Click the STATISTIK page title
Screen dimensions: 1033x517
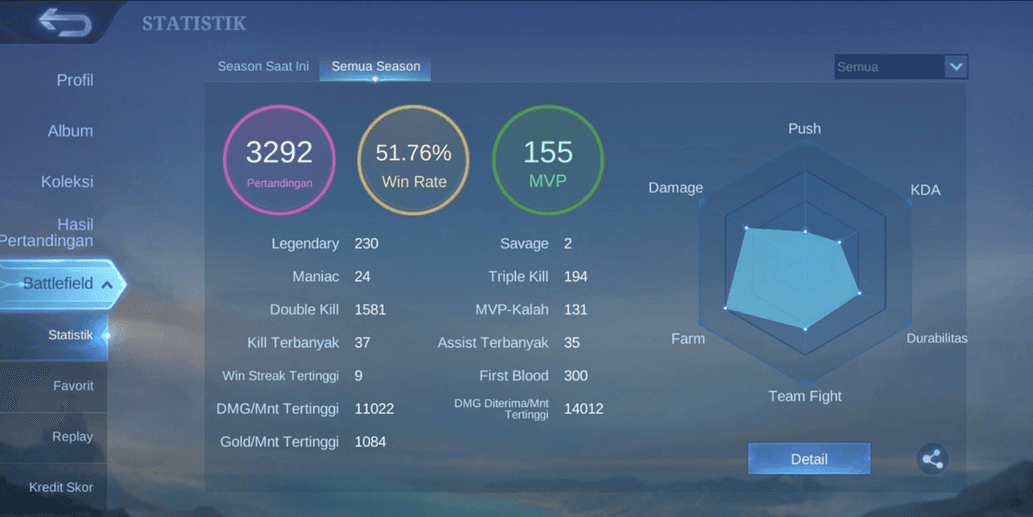click(x=194, y=23)
